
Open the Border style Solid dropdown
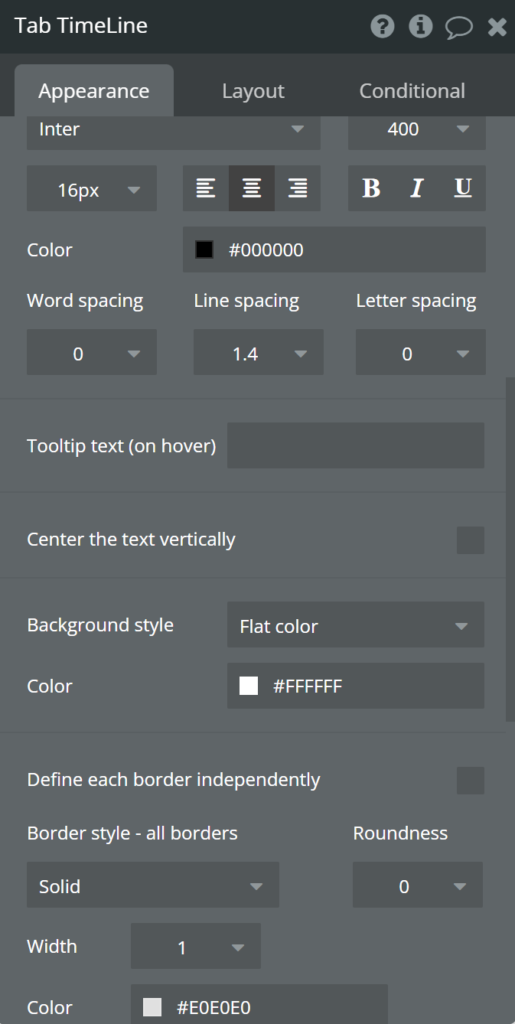(153, 885)
